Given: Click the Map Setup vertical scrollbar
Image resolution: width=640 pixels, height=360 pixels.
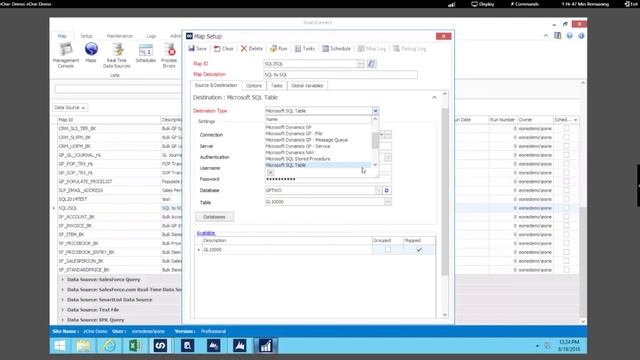Looking at the screenshot, I should click(445, 192).
